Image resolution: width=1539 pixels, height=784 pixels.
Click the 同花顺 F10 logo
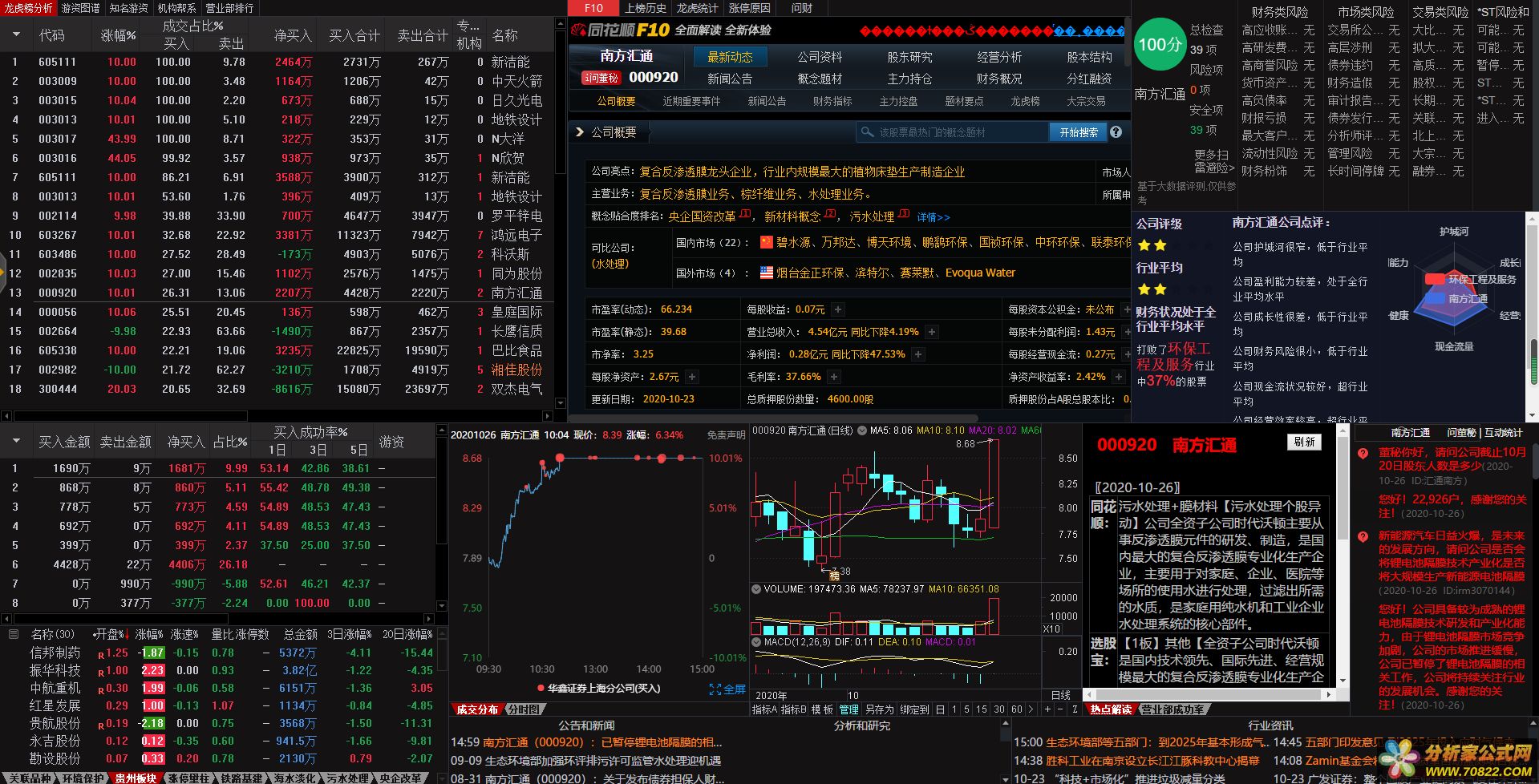[619, 30]
